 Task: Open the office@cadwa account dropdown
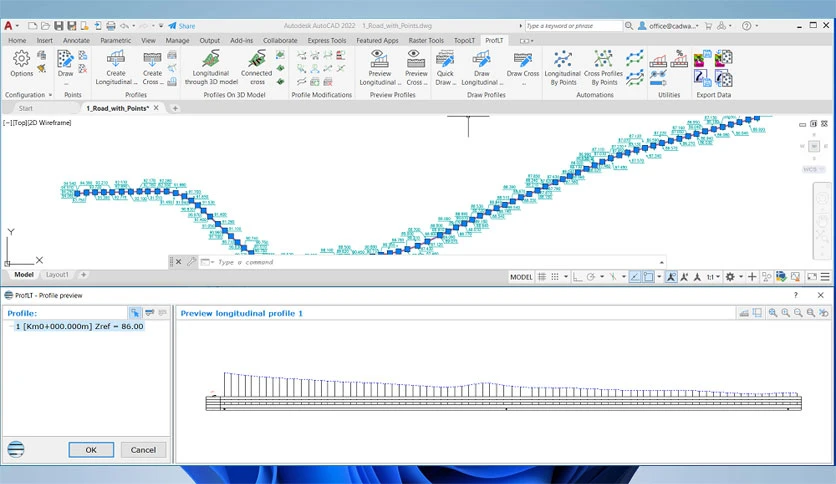point(669,26)
